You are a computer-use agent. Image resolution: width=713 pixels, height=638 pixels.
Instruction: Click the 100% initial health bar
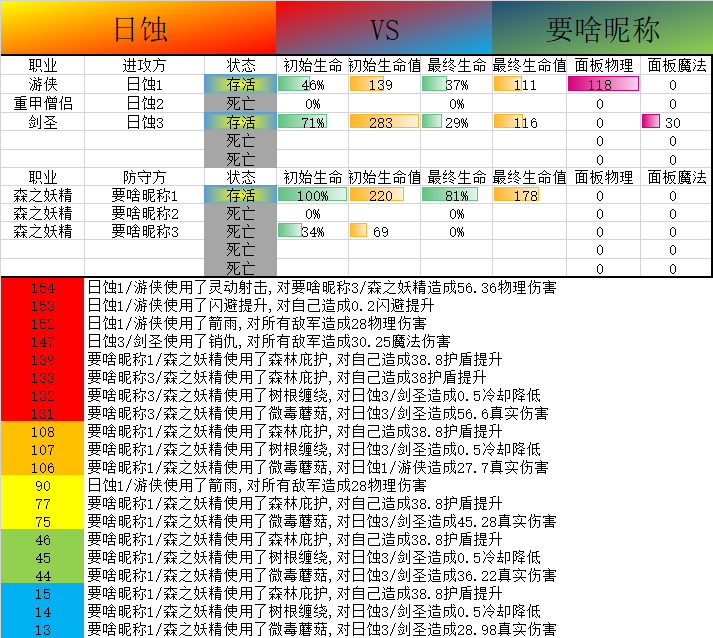[x=312, y=196]
